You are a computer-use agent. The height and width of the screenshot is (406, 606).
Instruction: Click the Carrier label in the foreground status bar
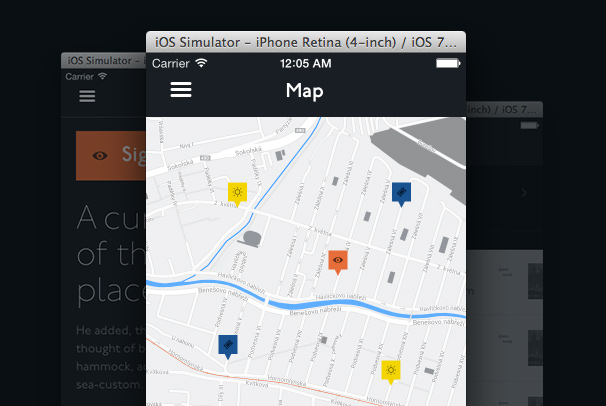pyautogui.click(x=170, y=63)
